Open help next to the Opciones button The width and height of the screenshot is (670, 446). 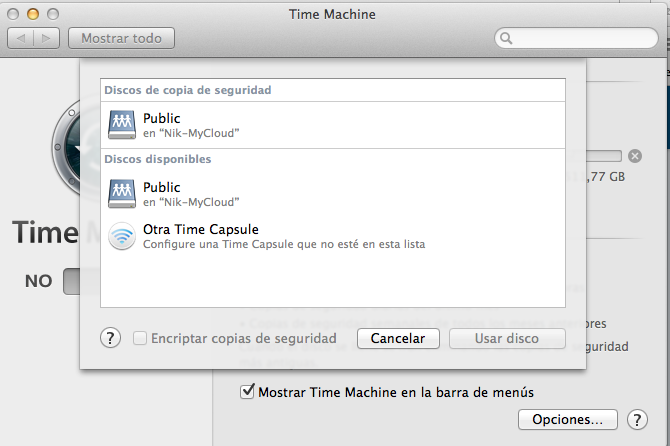pos(637,419)
